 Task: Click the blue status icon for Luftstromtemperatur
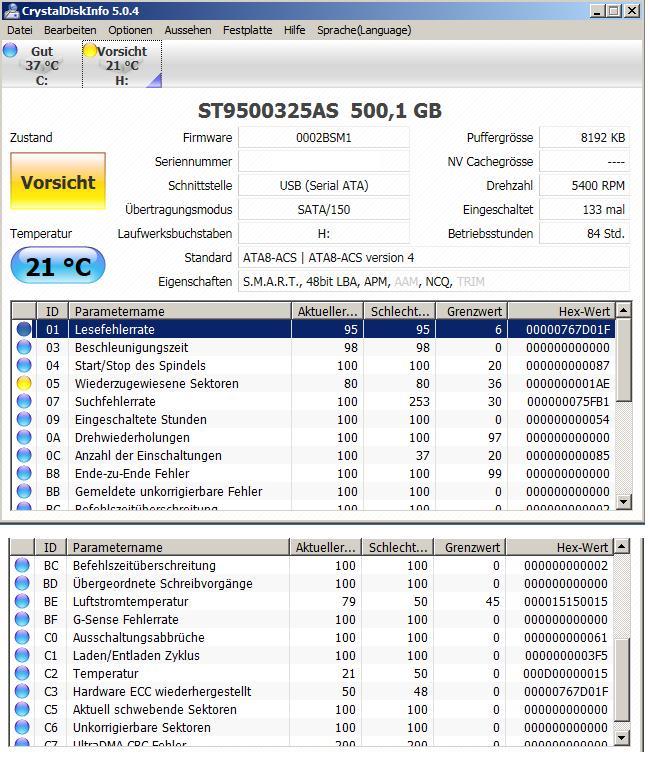pos(22,602)
